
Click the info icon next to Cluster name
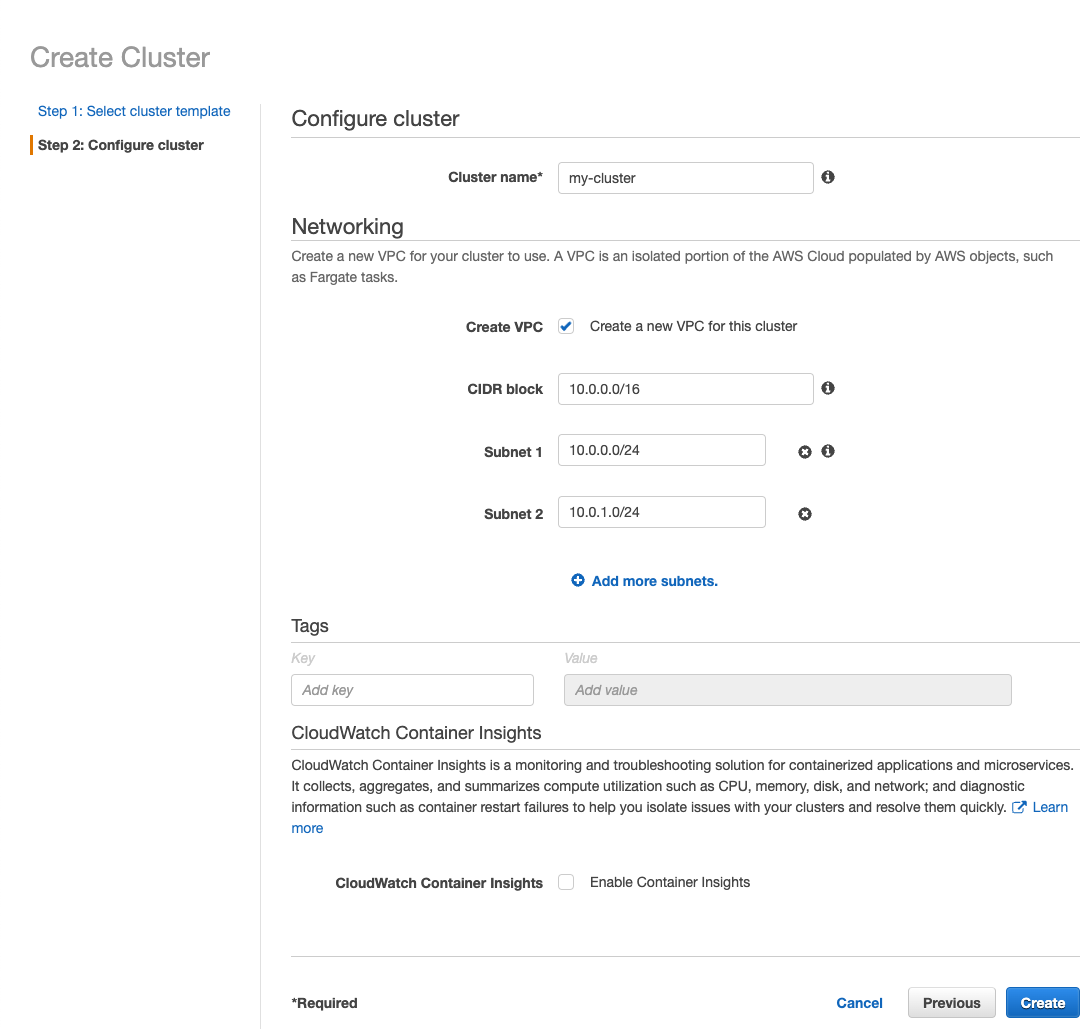coord(827,177)
